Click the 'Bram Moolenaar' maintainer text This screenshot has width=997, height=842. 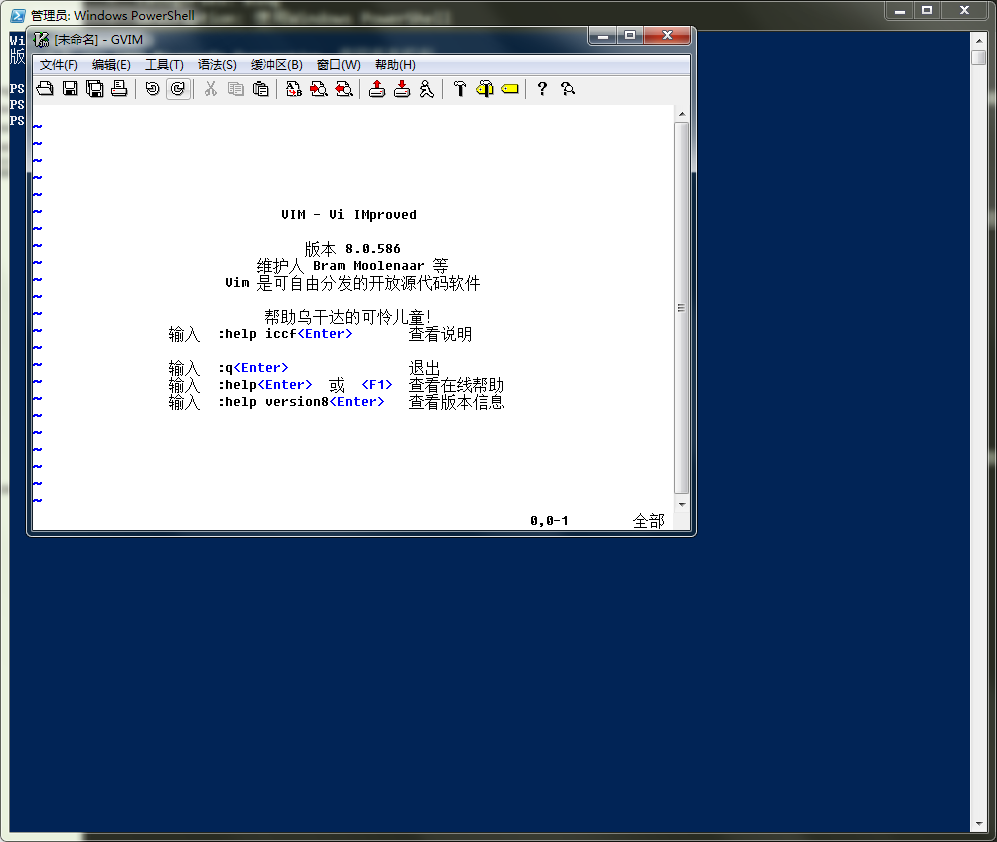(369, 266)
